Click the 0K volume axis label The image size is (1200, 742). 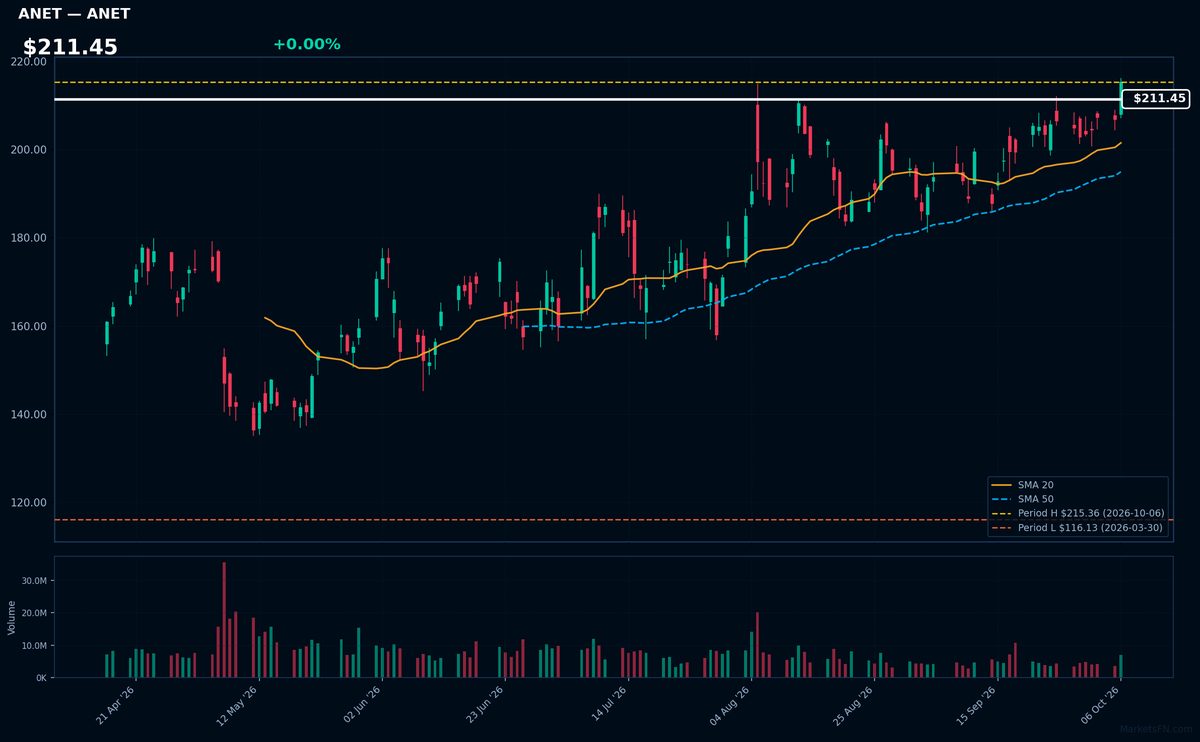point(41,678)
